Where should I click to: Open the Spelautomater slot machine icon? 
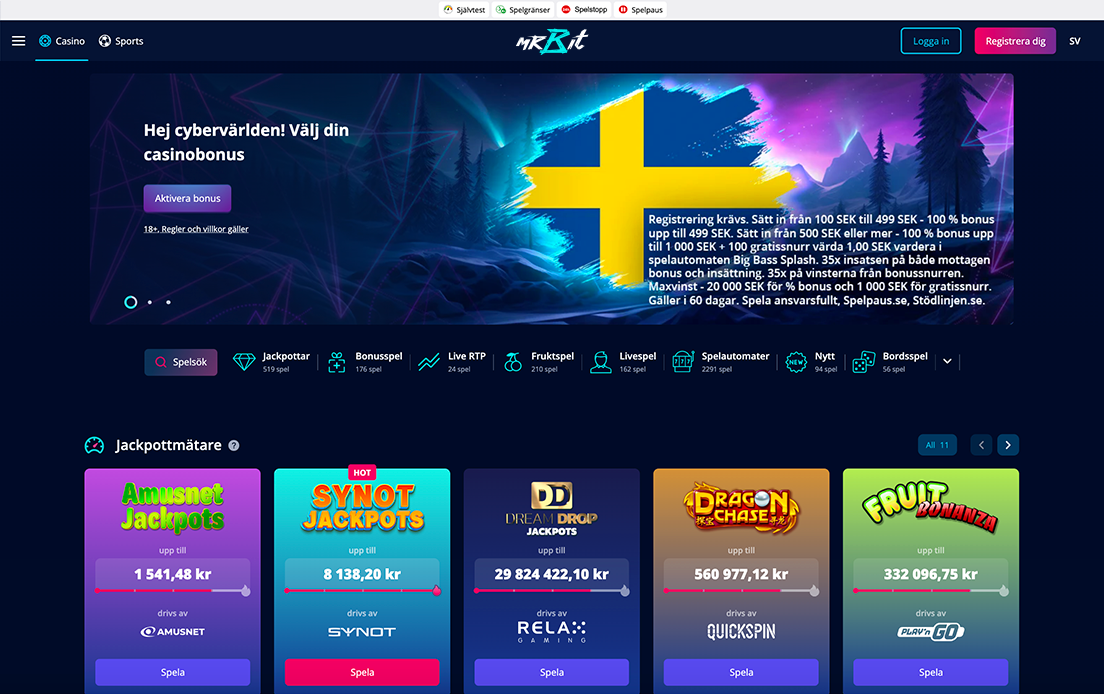683,362
